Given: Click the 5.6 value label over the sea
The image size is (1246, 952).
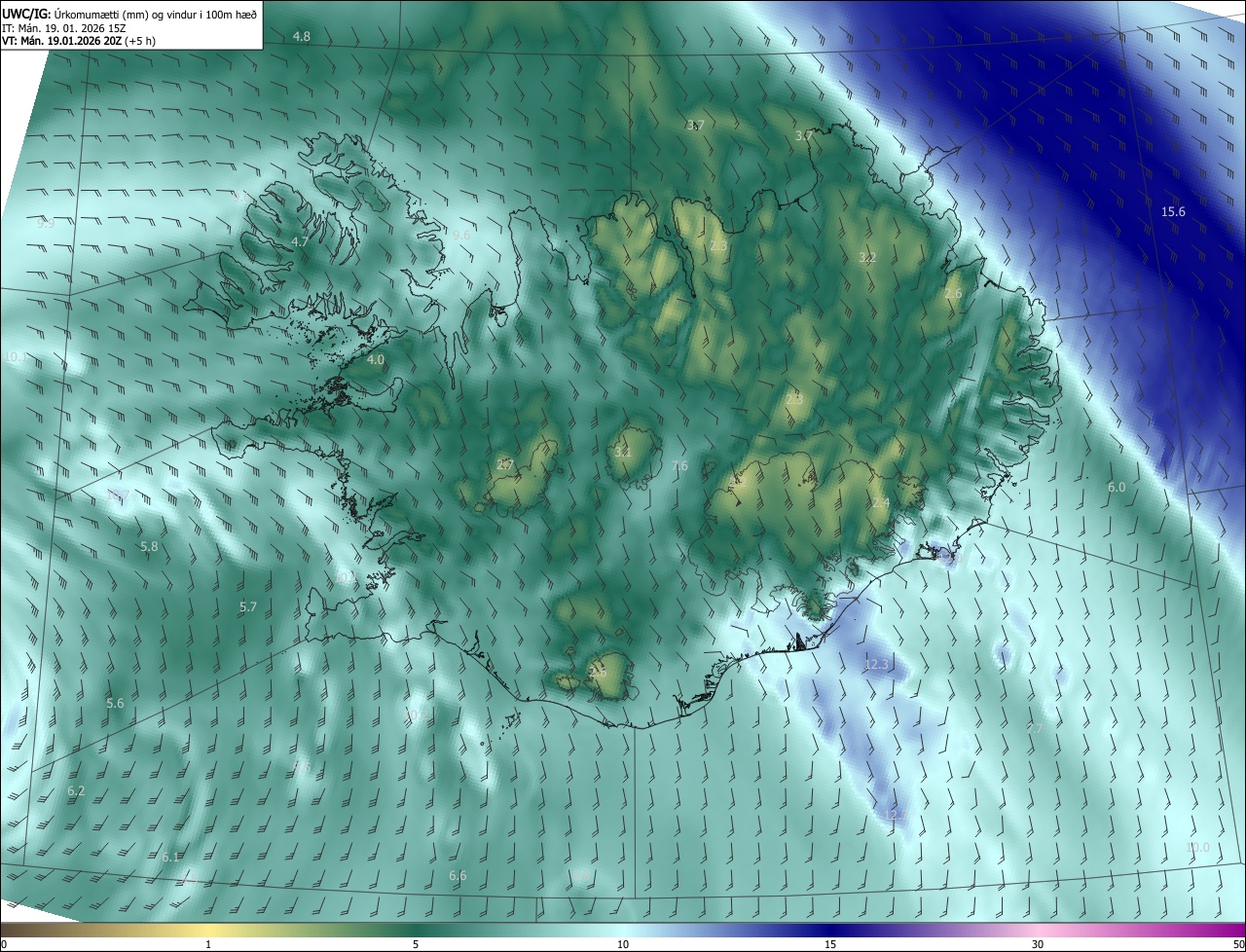Looking at the screenshot, I should (115, 703).
